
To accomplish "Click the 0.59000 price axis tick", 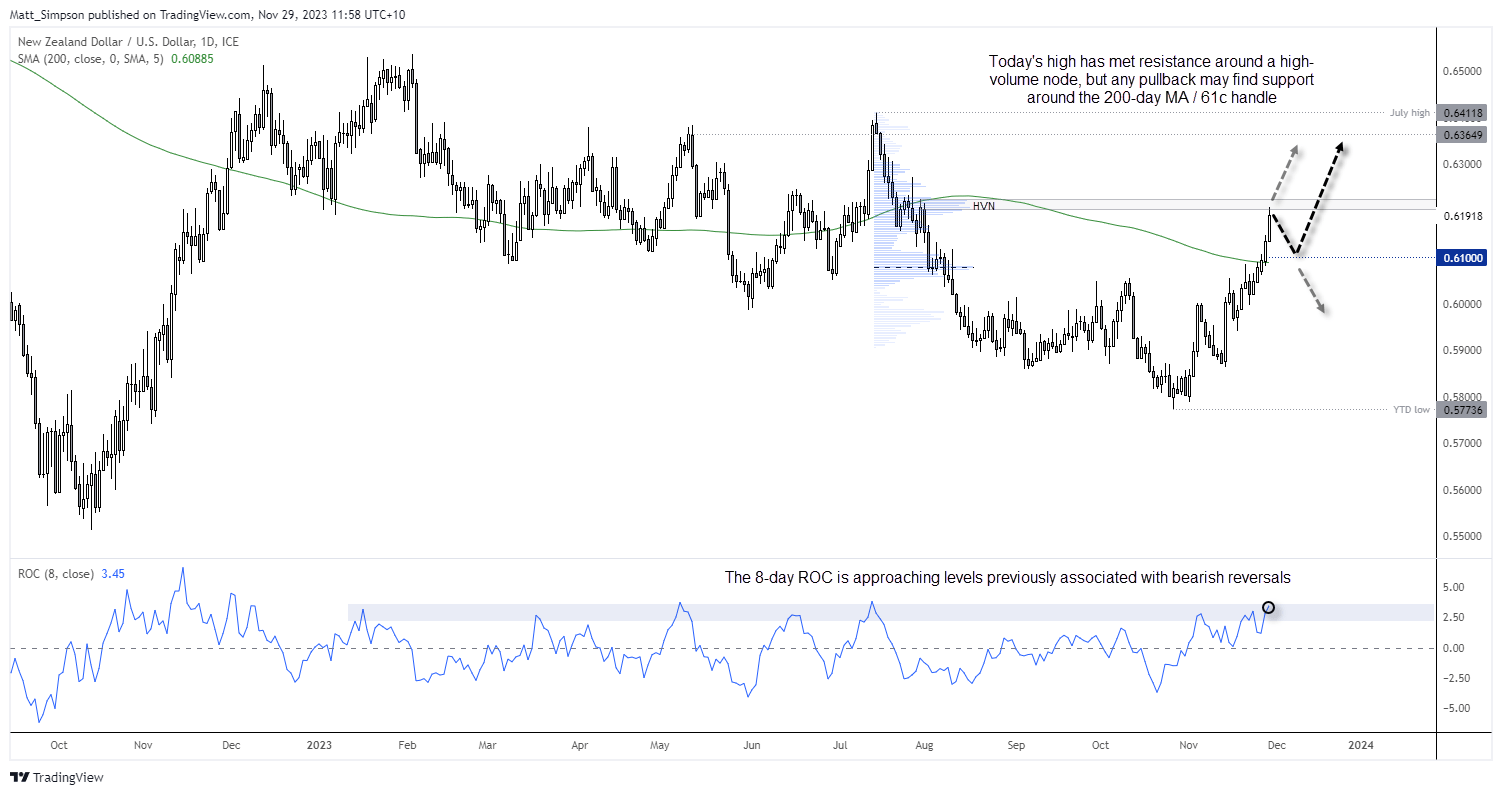I will (1462, 351).
